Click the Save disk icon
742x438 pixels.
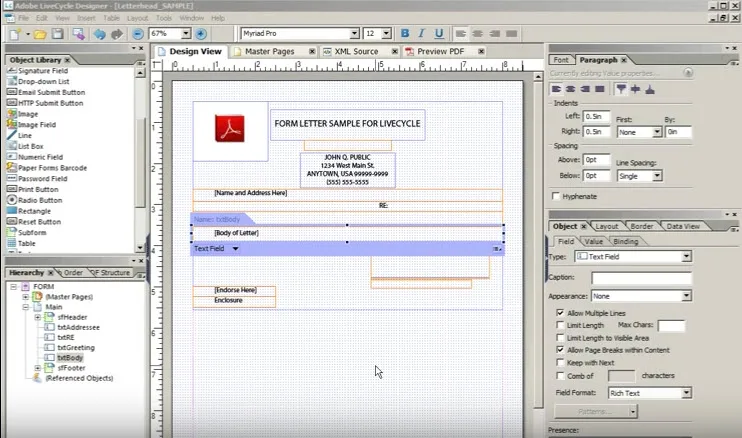pos(58,34)
